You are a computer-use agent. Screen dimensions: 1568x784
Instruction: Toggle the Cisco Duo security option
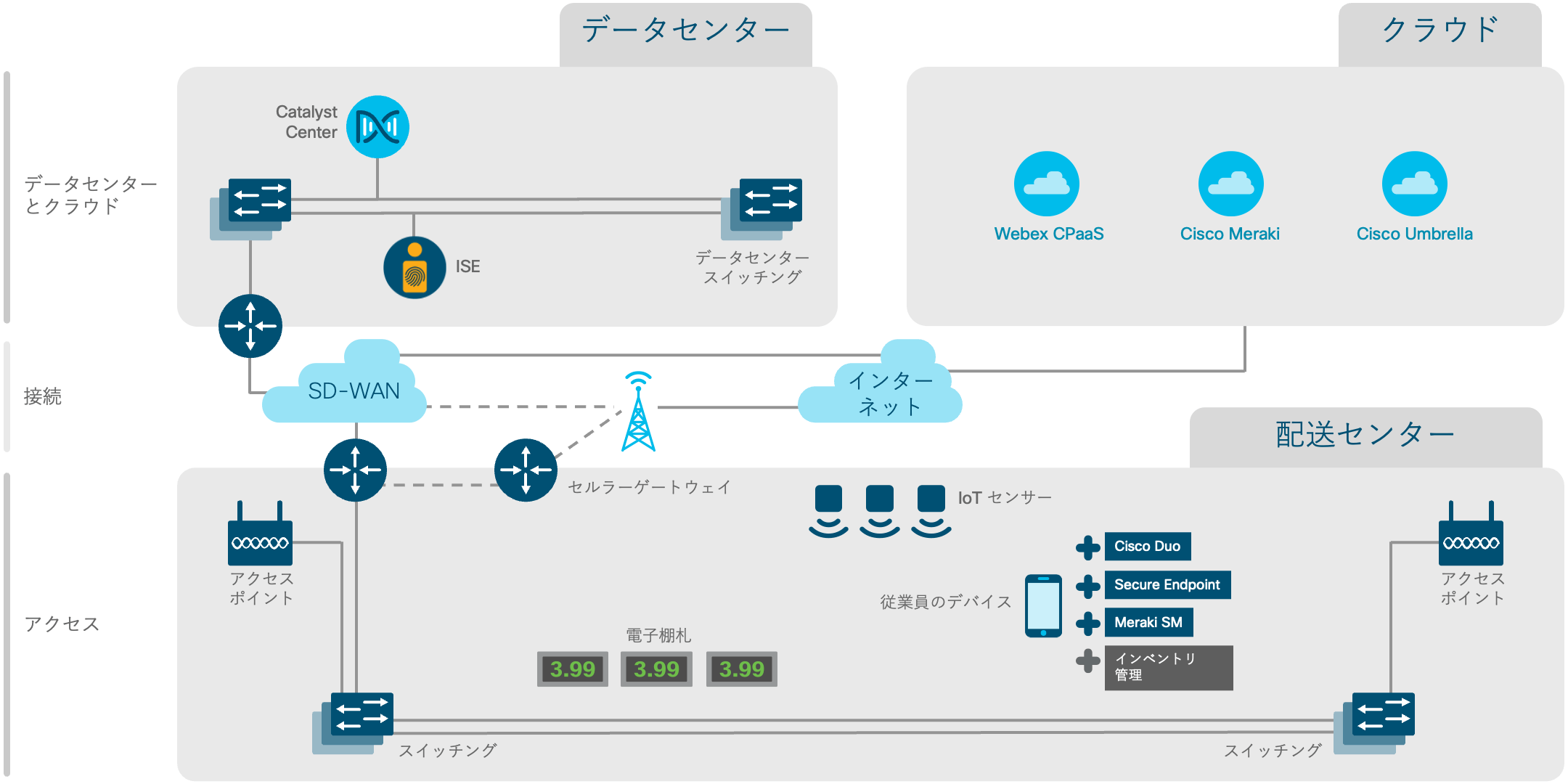click(x=1090, y=543)
